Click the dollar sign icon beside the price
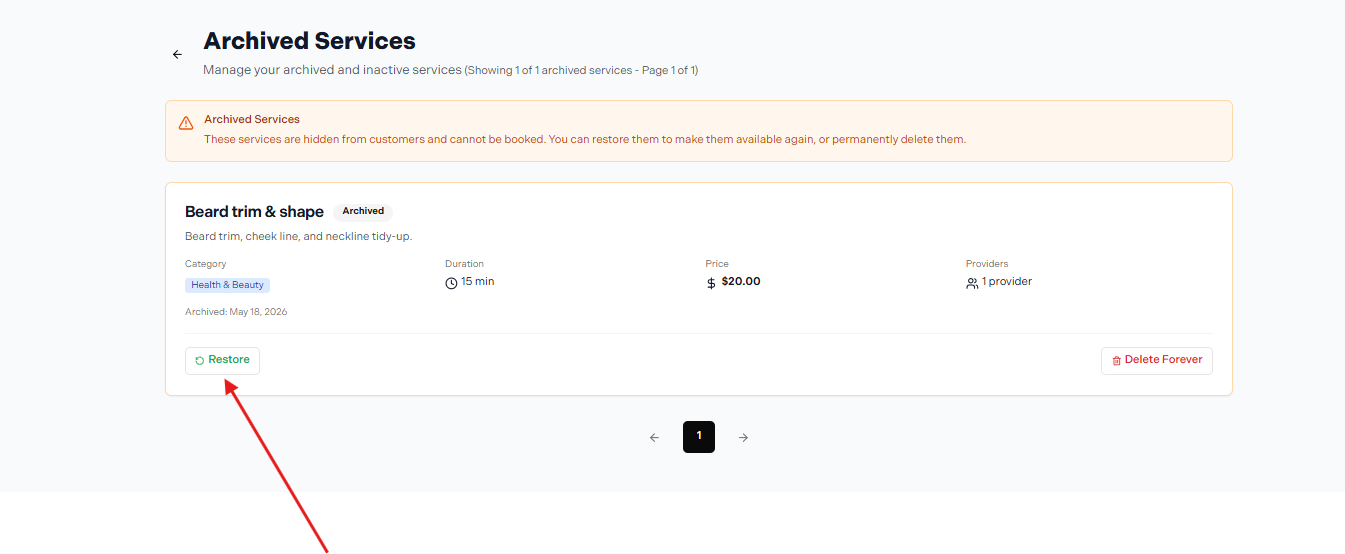 [711, 283]
